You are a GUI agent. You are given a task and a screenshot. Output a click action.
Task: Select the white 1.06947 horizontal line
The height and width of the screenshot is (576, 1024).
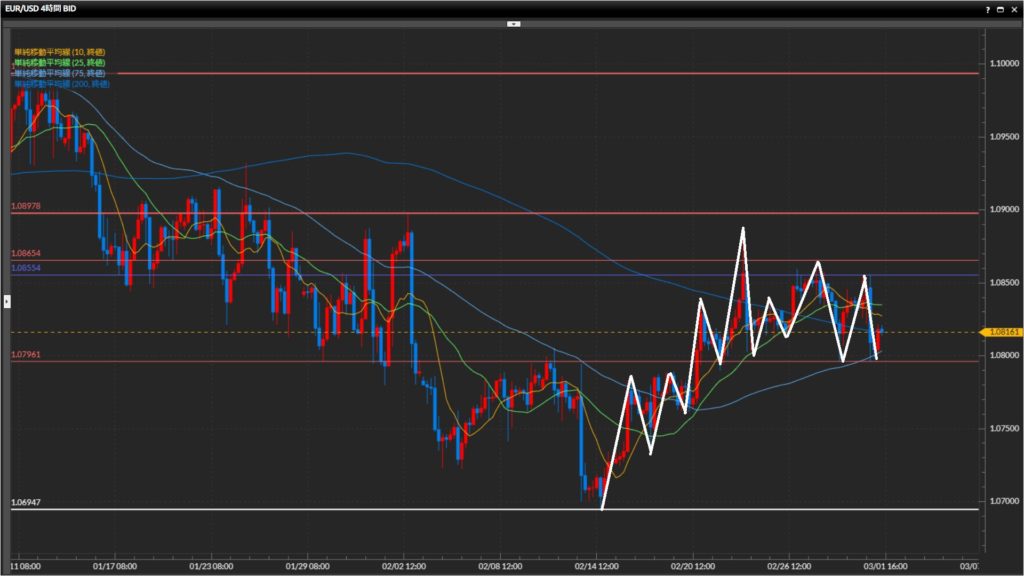[x=300, y=509]
